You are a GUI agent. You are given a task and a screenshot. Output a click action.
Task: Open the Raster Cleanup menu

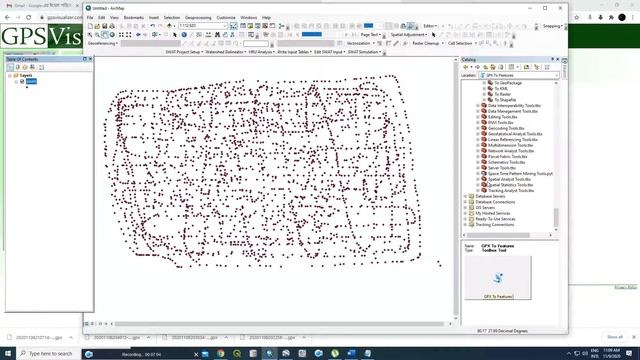pos(428,44)
